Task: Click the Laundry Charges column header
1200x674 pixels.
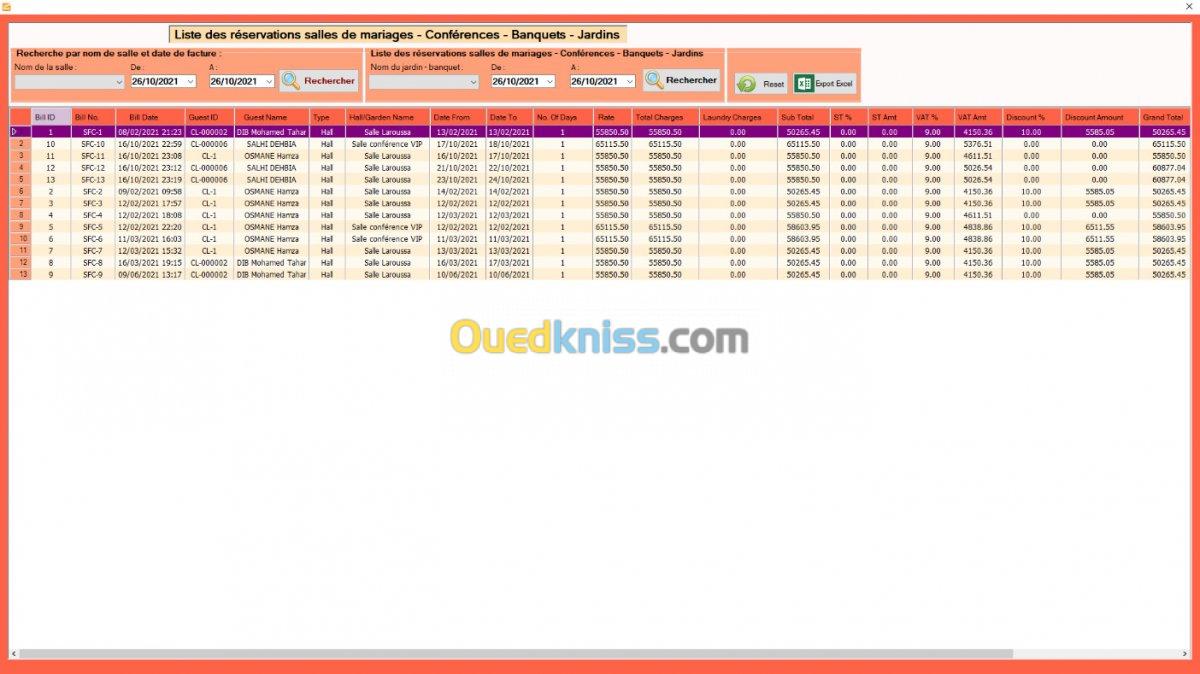Action: click(738, 117)
